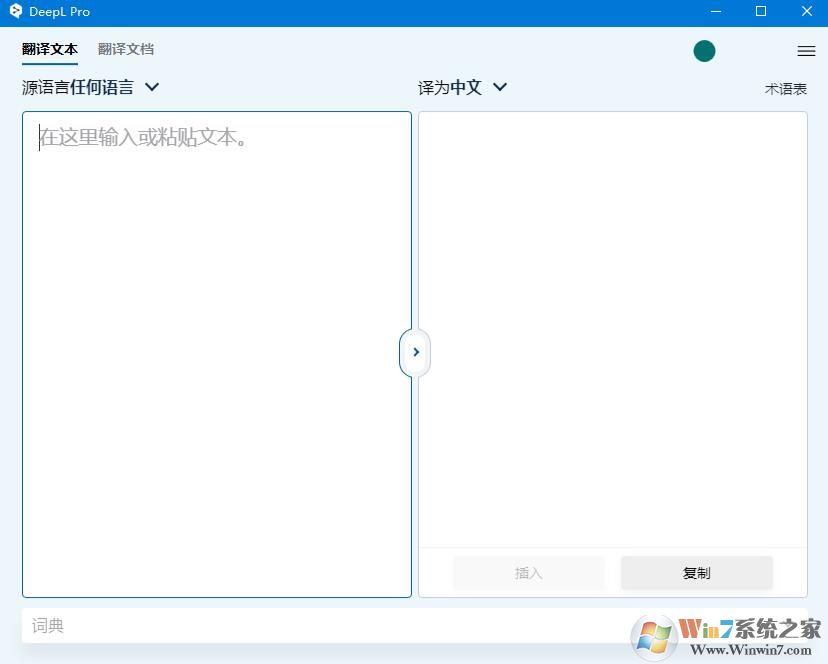
Task: Expand the chevron next to 译为中文
Action: click(500, 87)
